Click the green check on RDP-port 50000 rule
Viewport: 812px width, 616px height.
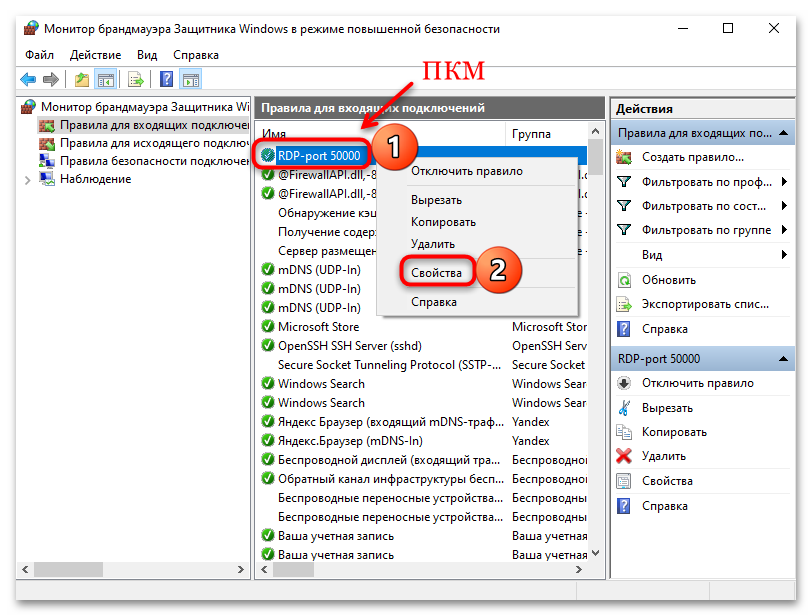[x=267, y=153]
